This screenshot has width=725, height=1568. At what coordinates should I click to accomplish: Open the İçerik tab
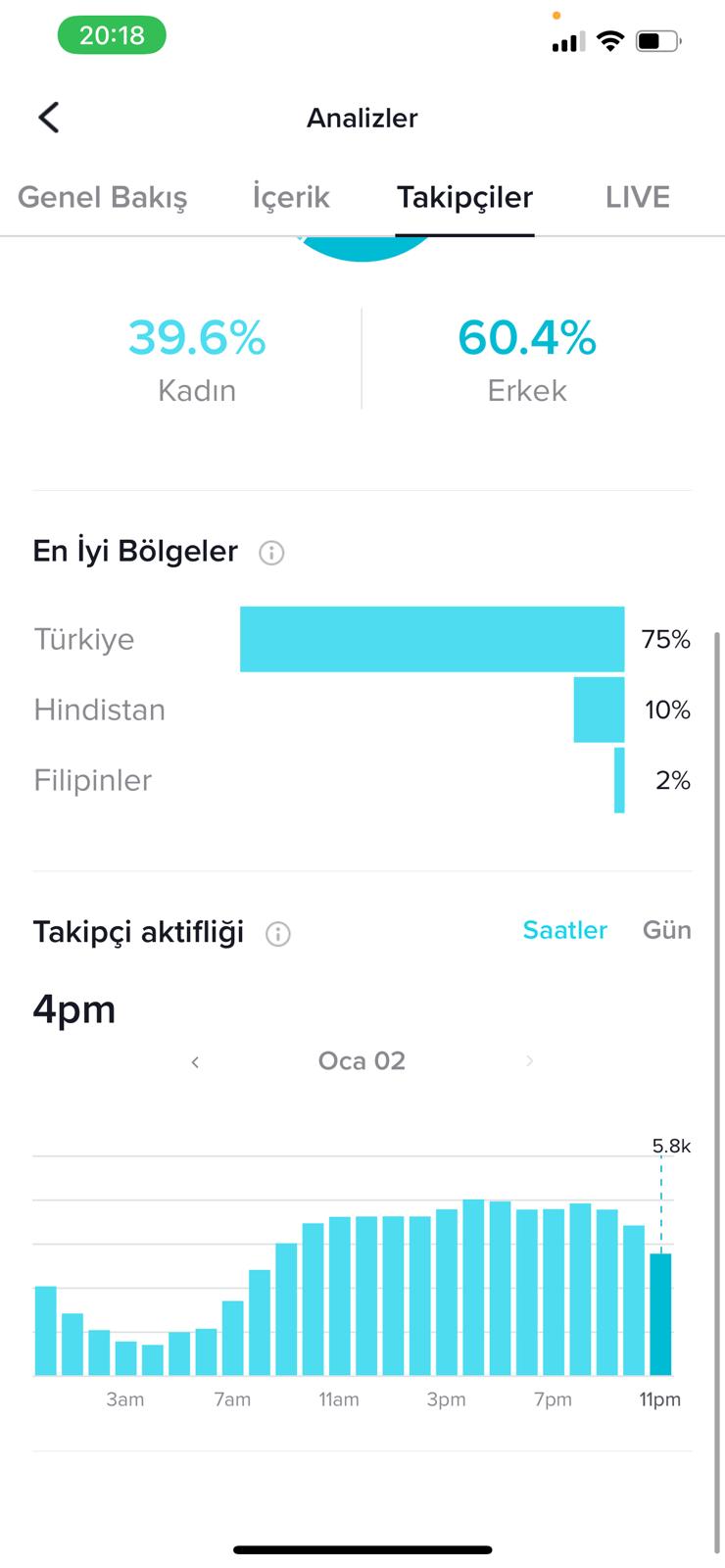pyautogui.click(x=291, y=197)
